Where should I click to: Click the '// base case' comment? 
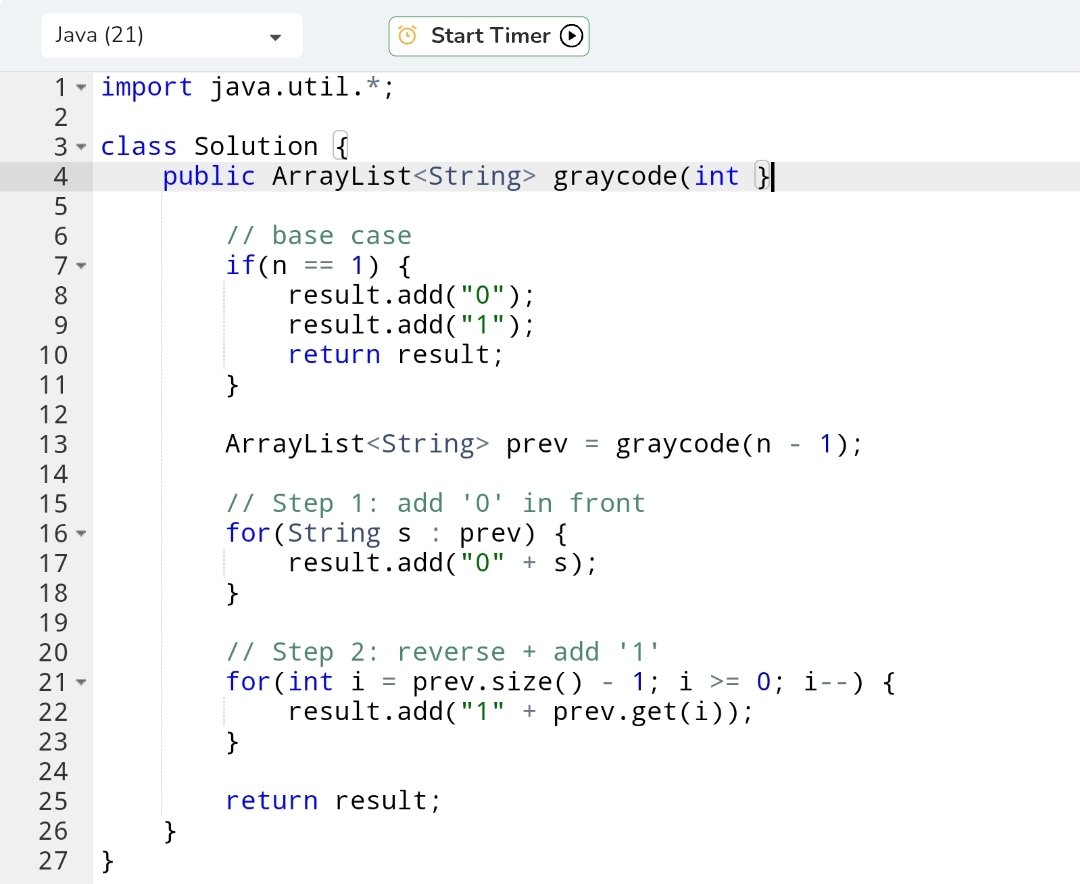tap(318, 236)
